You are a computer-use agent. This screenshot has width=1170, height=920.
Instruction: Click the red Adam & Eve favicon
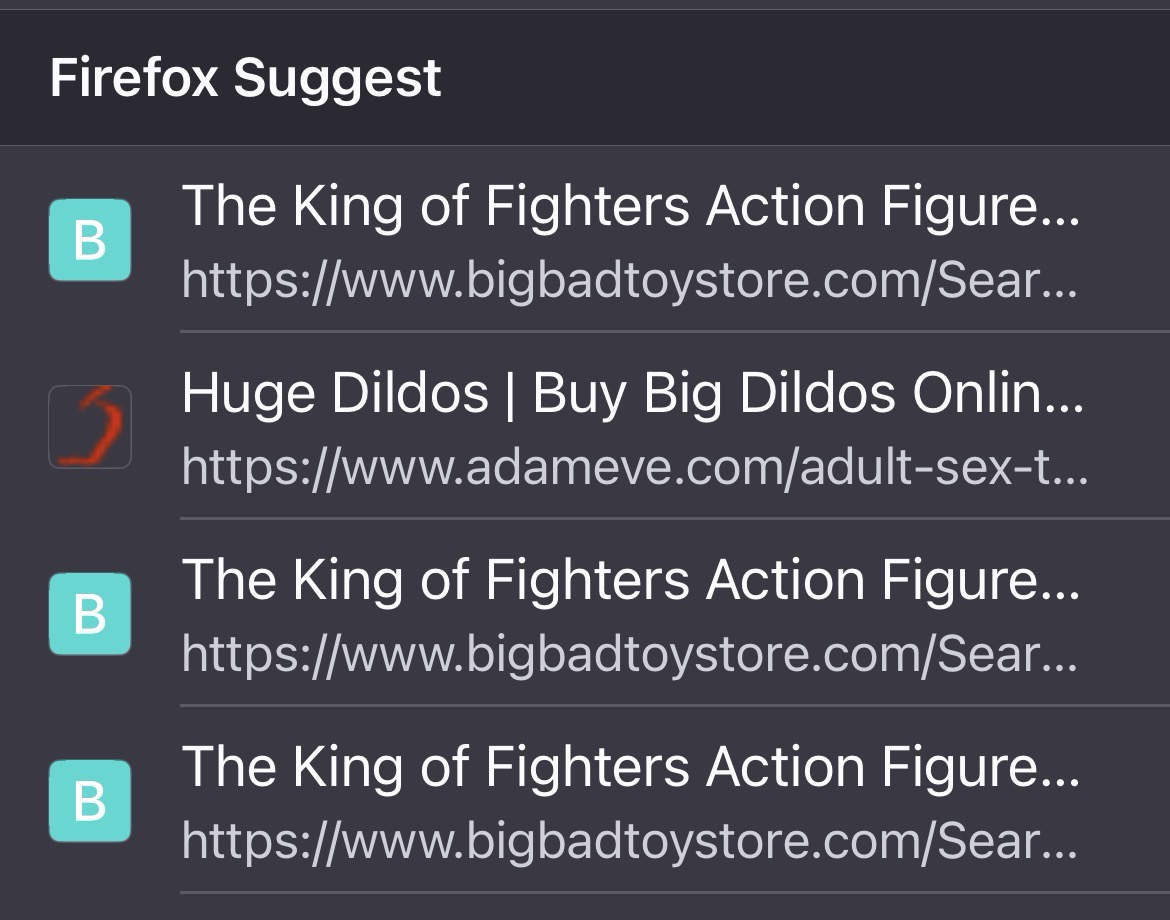tap(90, 427)
